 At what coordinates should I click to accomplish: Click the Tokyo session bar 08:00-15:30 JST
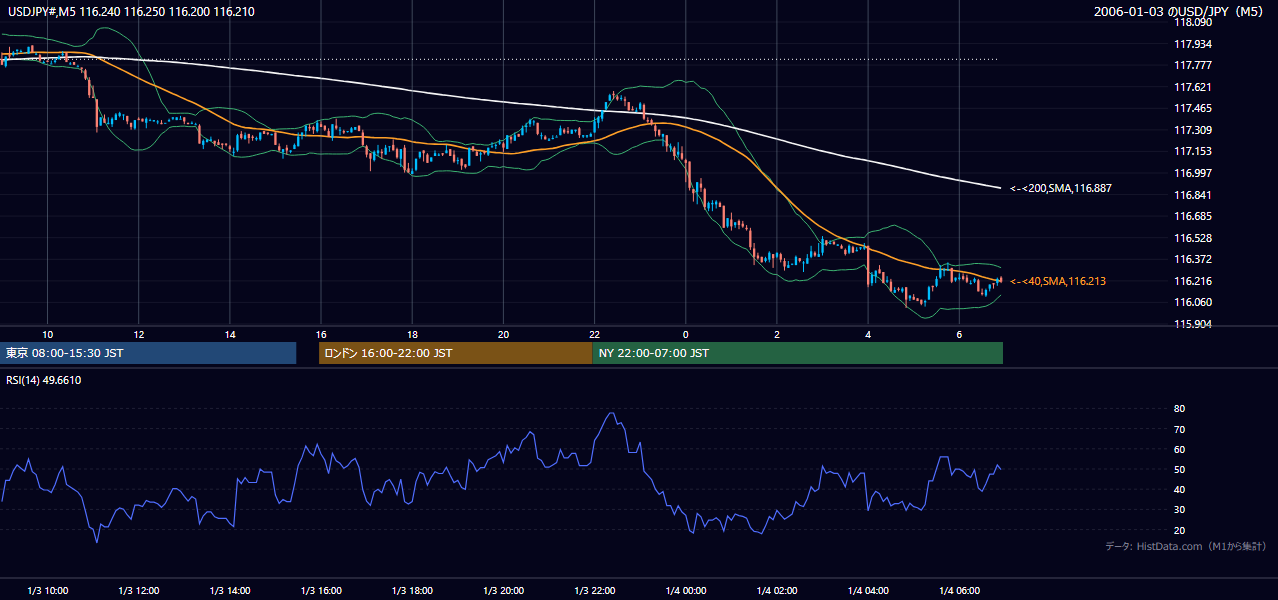click(149, 353)
